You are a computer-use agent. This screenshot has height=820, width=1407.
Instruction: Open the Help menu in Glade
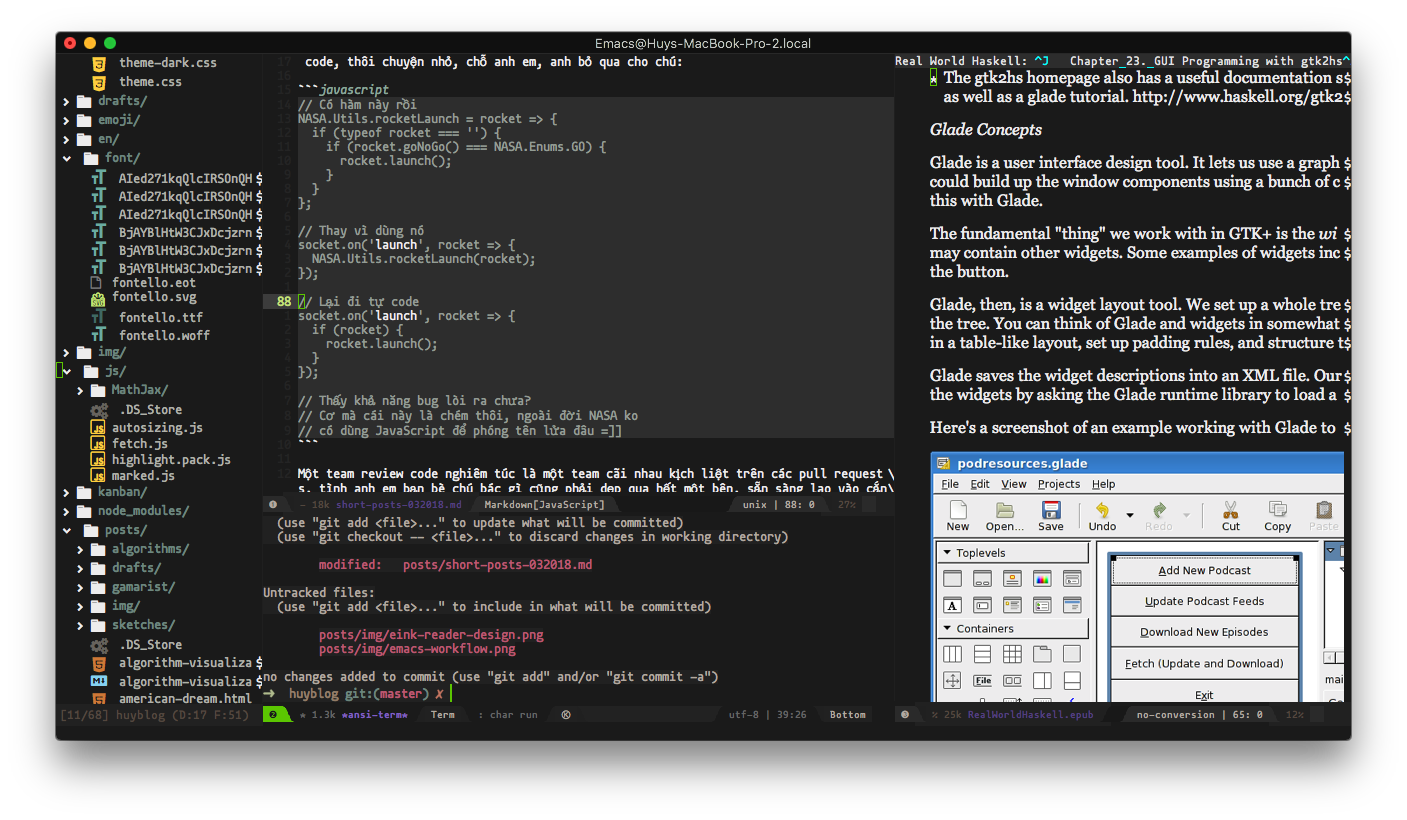[1103, 484]
